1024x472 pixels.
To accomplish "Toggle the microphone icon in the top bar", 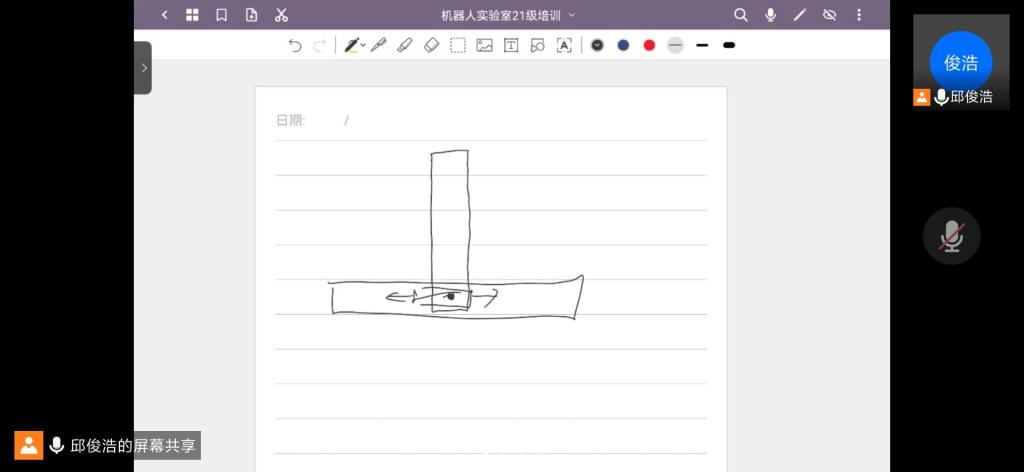I will (x=770, y=15).
